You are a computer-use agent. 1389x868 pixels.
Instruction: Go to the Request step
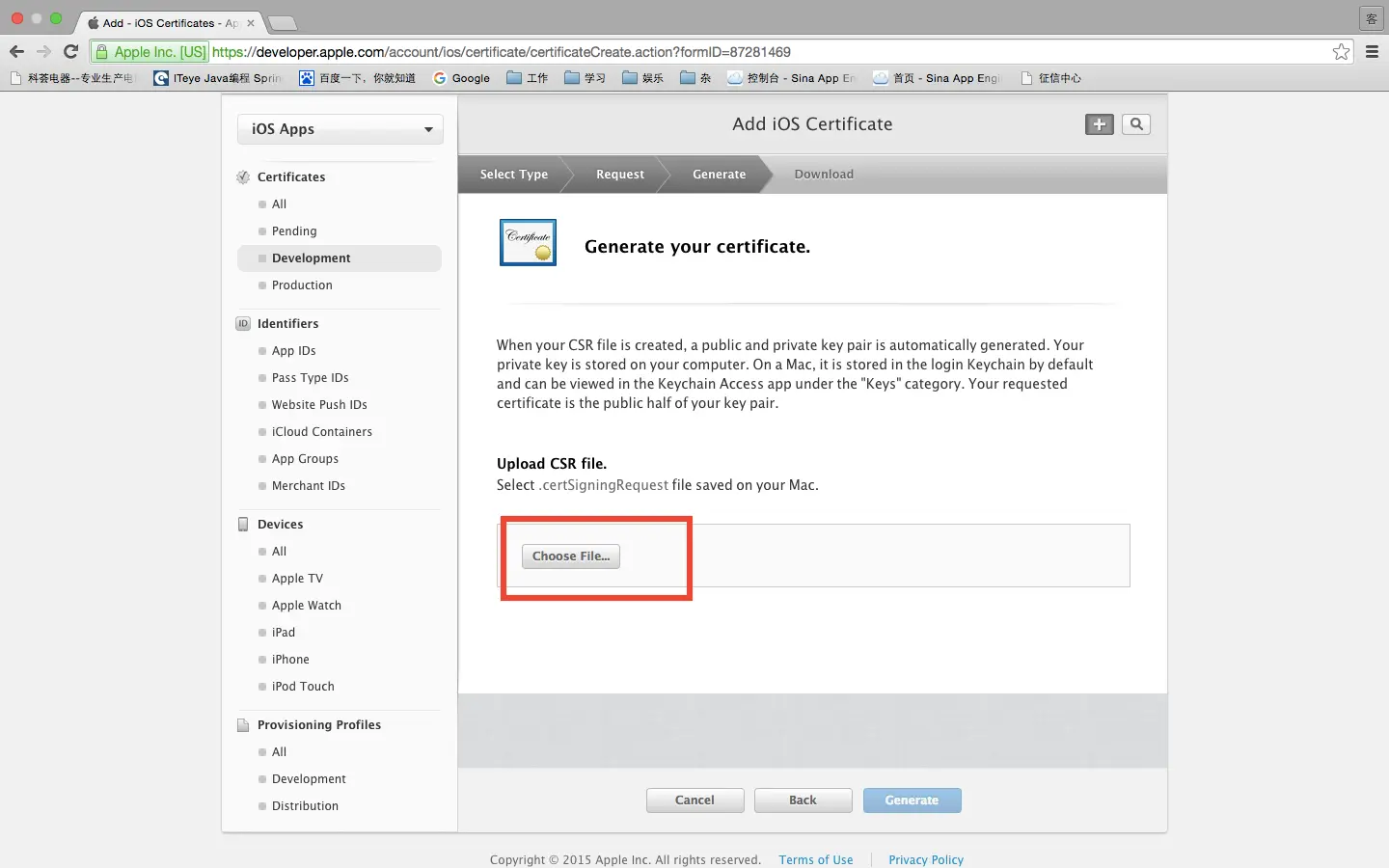point(619,175)
